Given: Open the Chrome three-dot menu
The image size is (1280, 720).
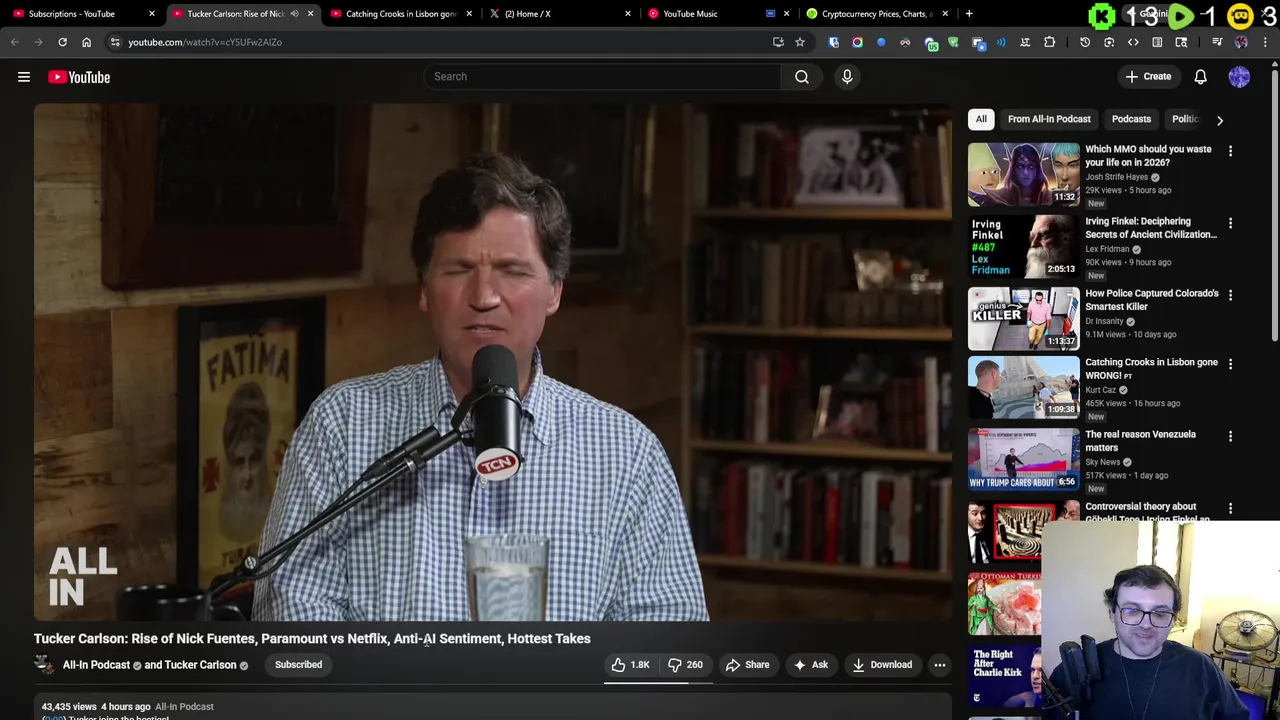Looking at the screenshot, I should point(1265,42).
